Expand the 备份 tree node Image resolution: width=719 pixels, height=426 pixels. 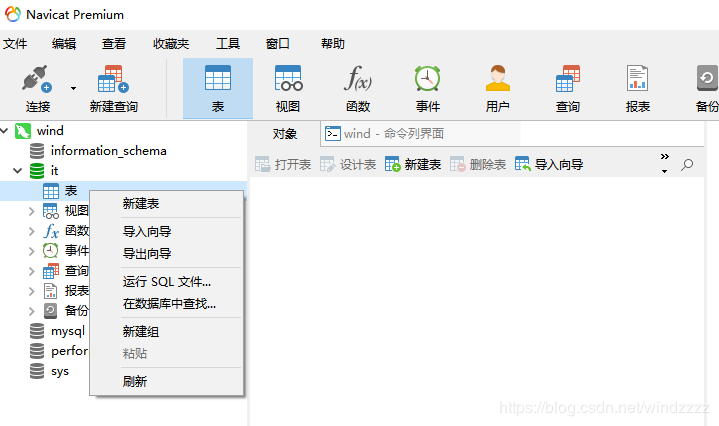[x=31, y=311]
